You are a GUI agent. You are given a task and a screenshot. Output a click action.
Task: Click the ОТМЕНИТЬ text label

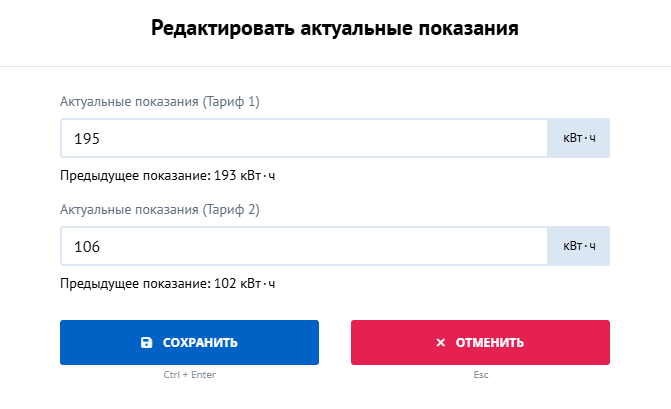click(490, 343)
